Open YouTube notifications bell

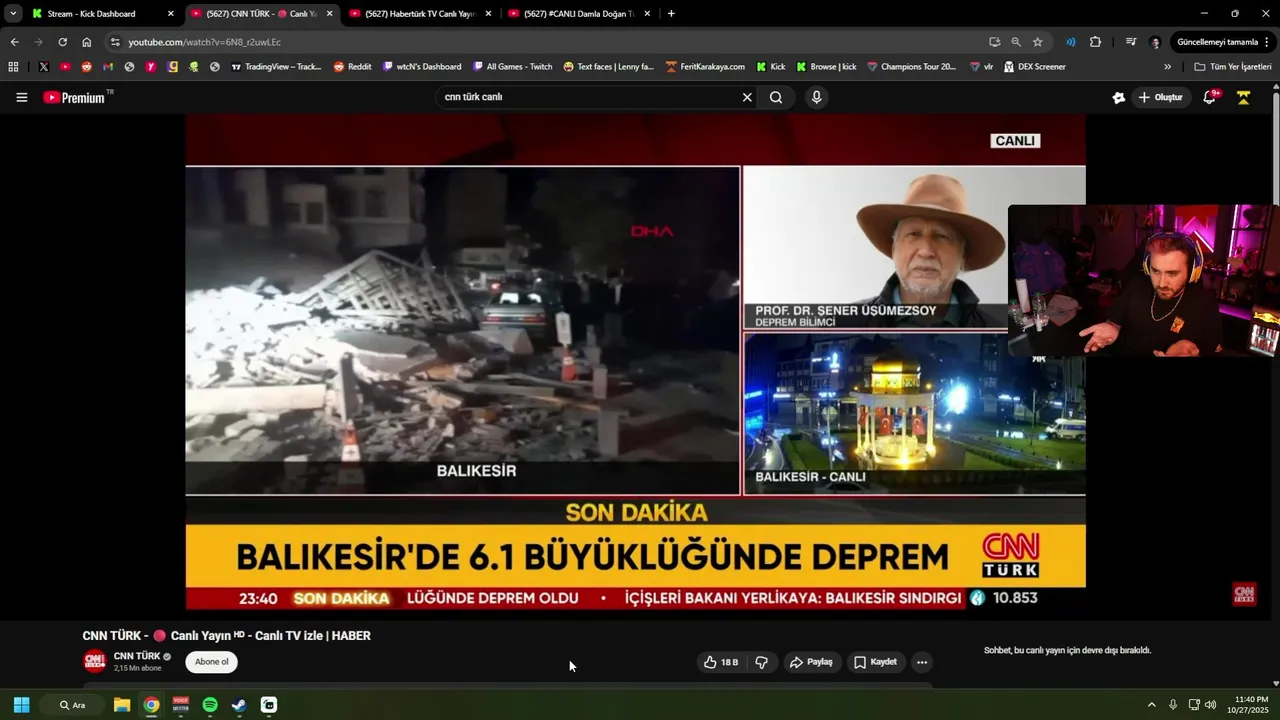click(1210, 97)
